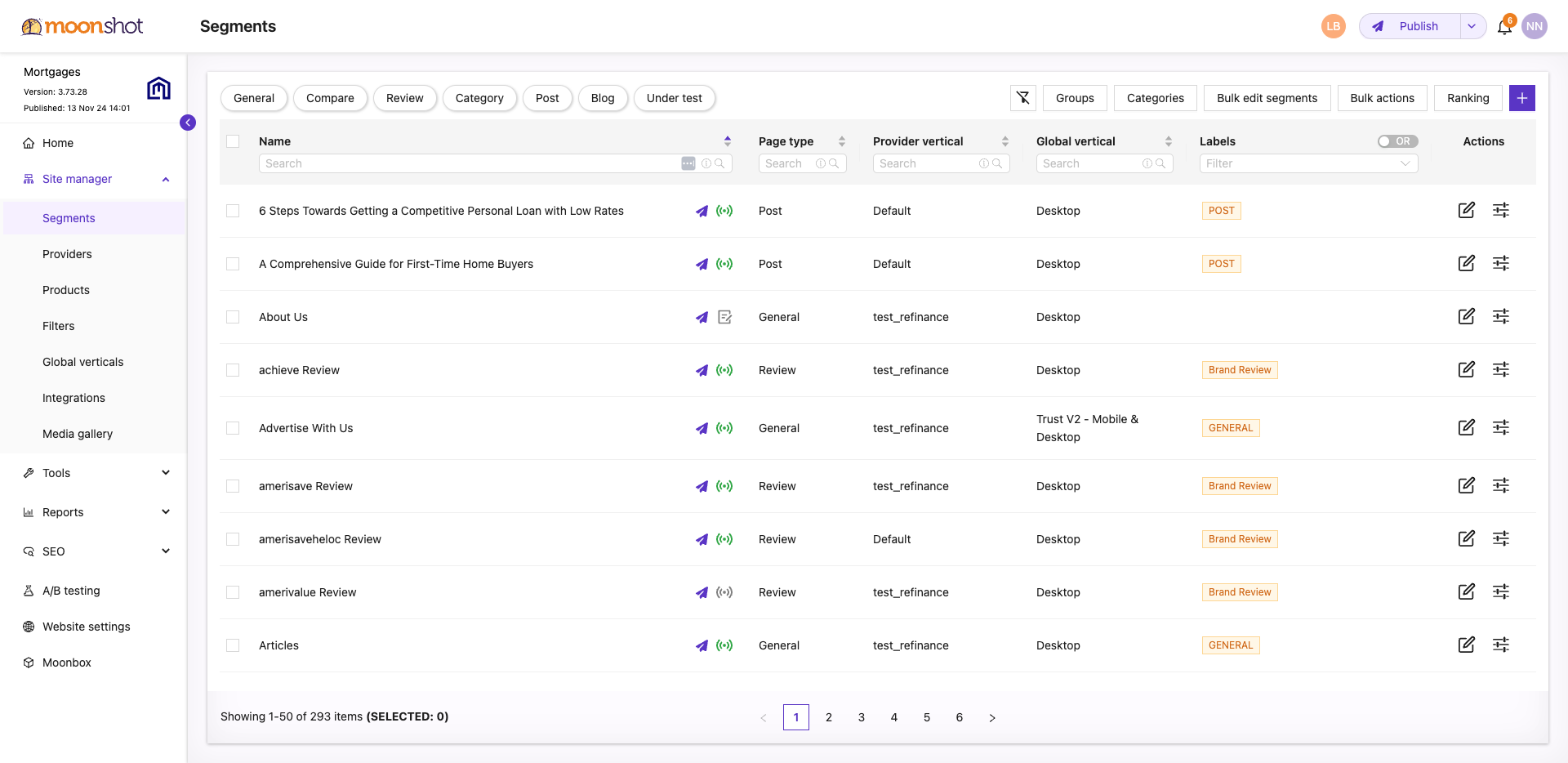Open Ranking
This screenshot has width=1568, height=763.
click(x=1468, y=98)
